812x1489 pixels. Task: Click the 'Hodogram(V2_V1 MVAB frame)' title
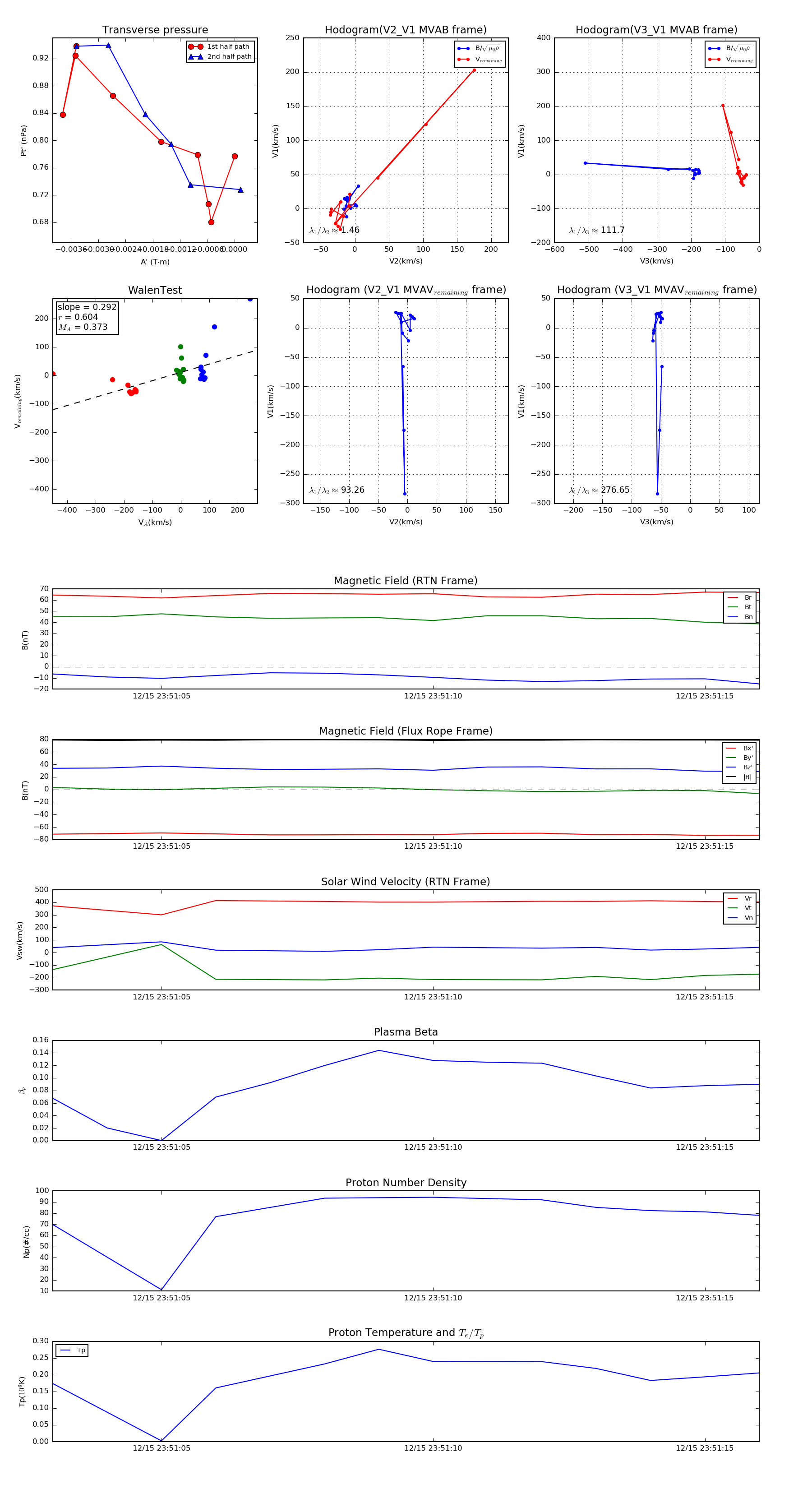406,30
